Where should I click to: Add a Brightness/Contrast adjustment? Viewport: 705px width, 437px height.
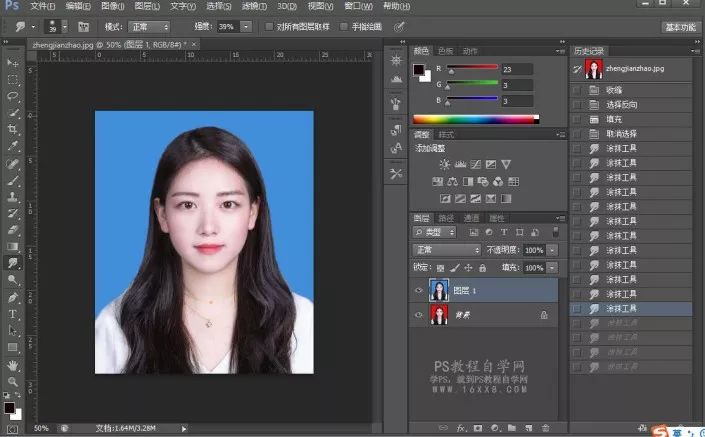pos(445,164)
